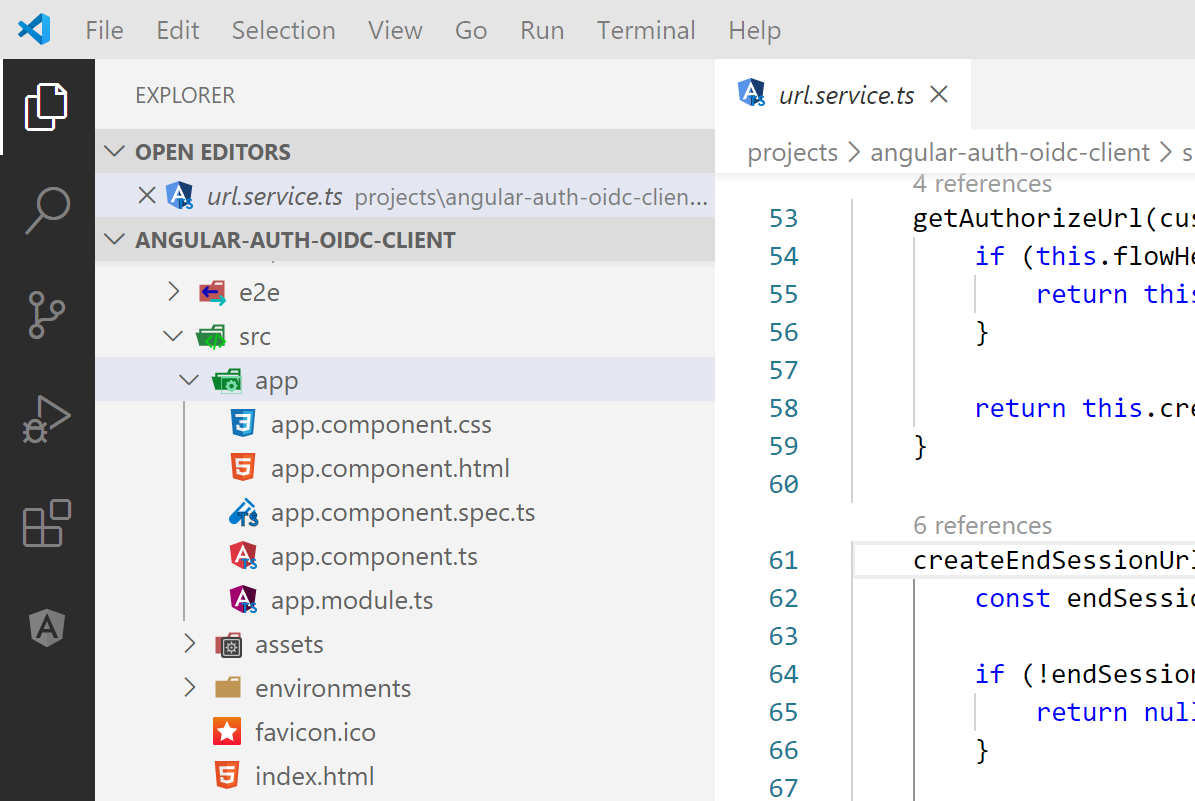Select the Explorer icon in the activity bar

click(x=48, y=106)
